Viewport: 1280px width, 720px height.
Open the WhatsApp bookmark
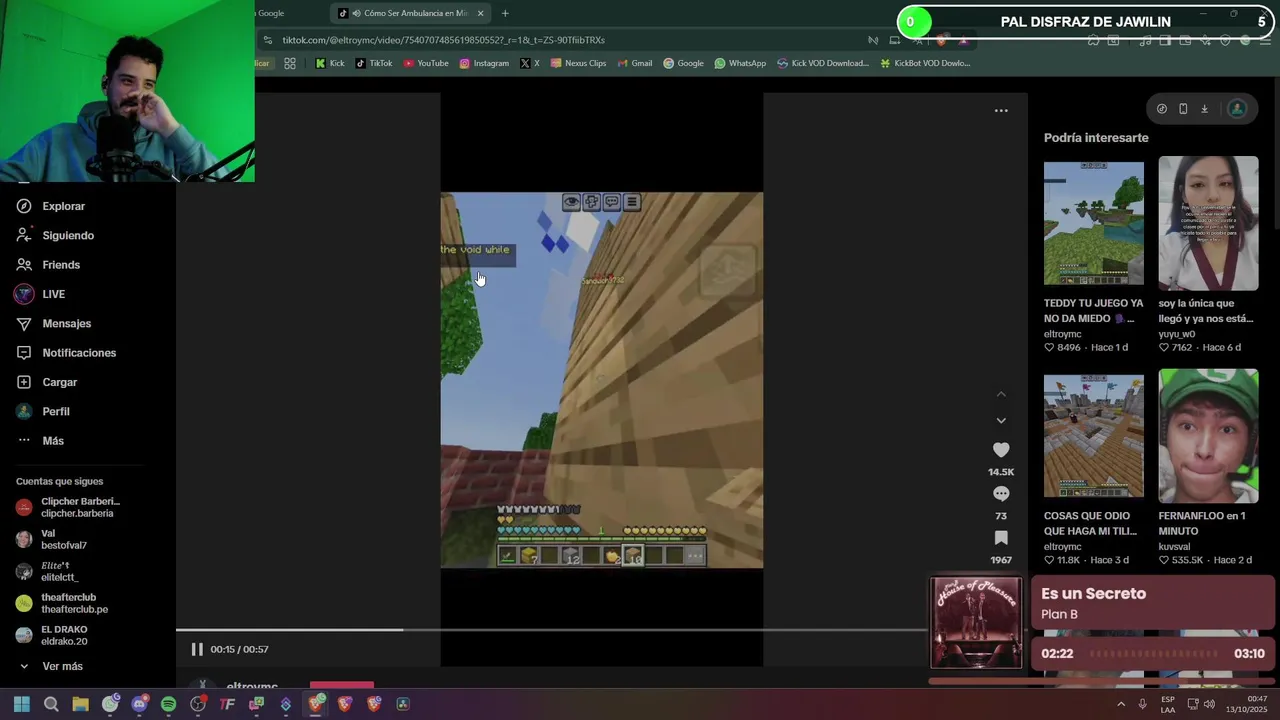[740, 63]
